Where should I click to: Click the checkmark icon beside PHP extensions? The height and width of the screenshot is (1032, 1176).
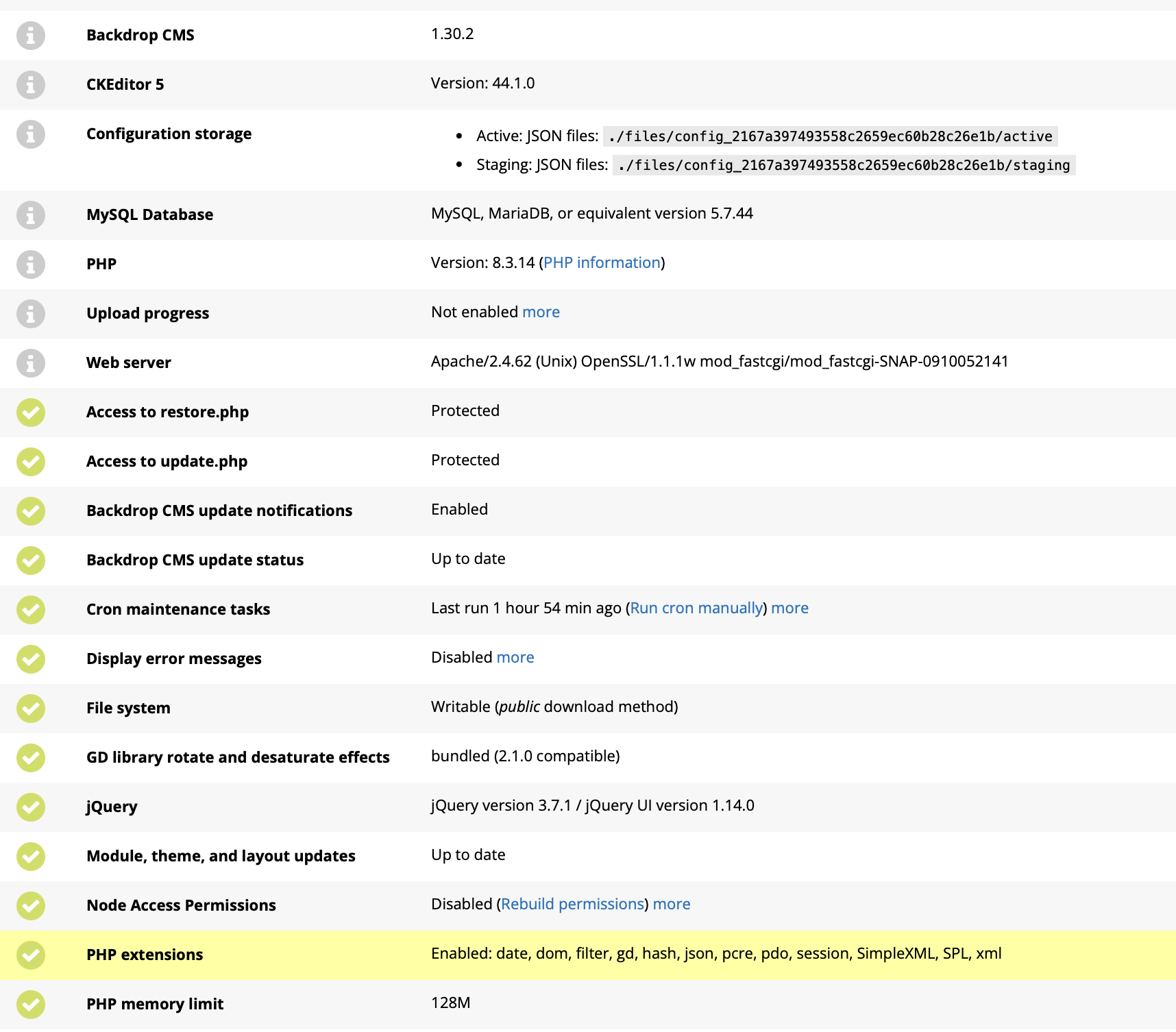(x=31, y=955)
